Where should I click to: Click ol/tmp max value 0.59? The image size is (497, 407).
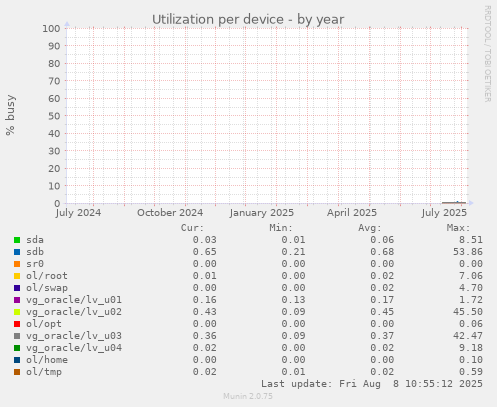point(471,372)
